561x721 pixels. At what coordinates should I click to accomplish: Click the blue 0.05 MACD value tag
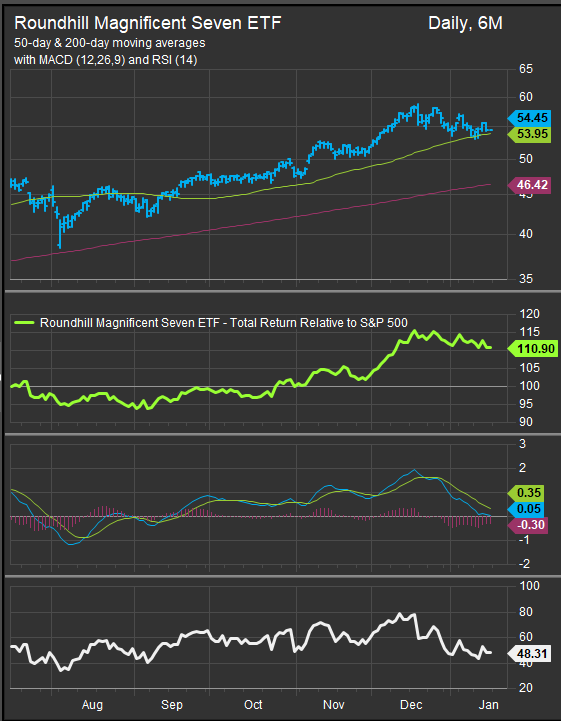click(527, 509)
